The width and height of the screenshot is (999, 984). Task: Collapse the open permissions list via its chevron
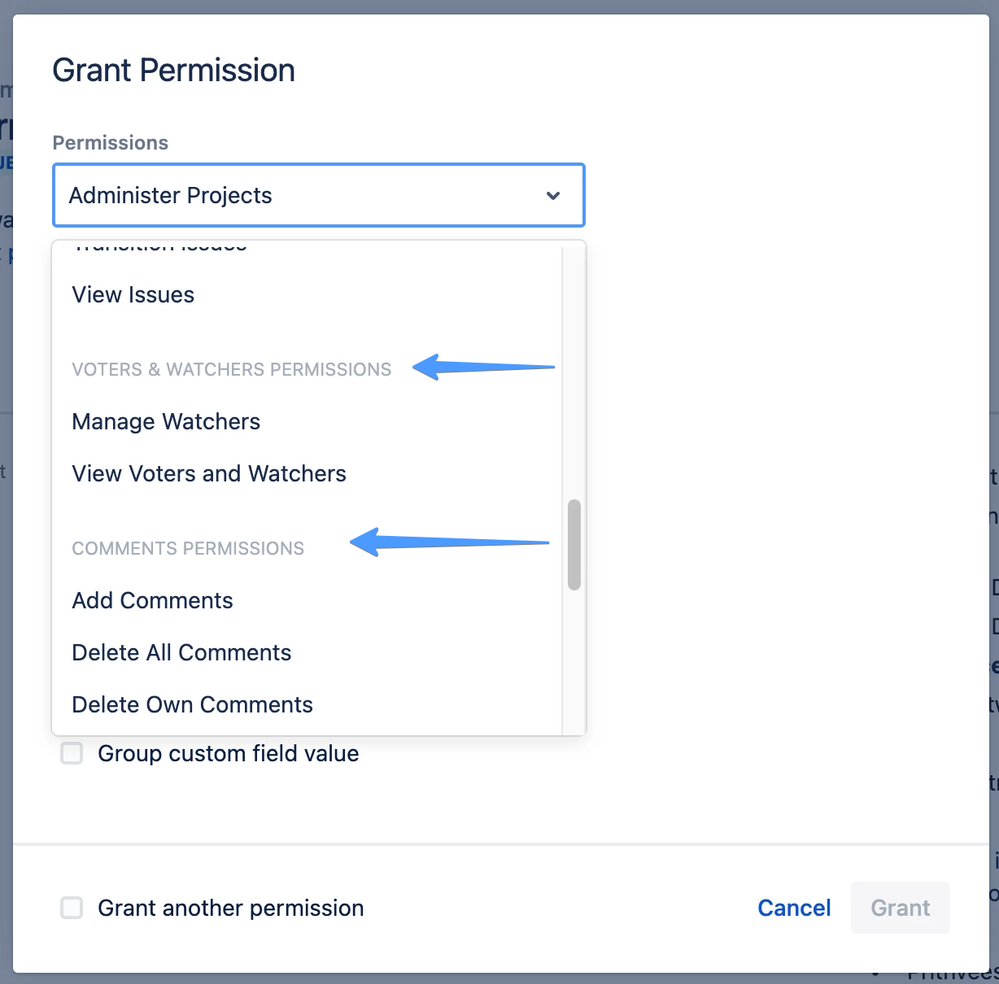pos(553,196)
